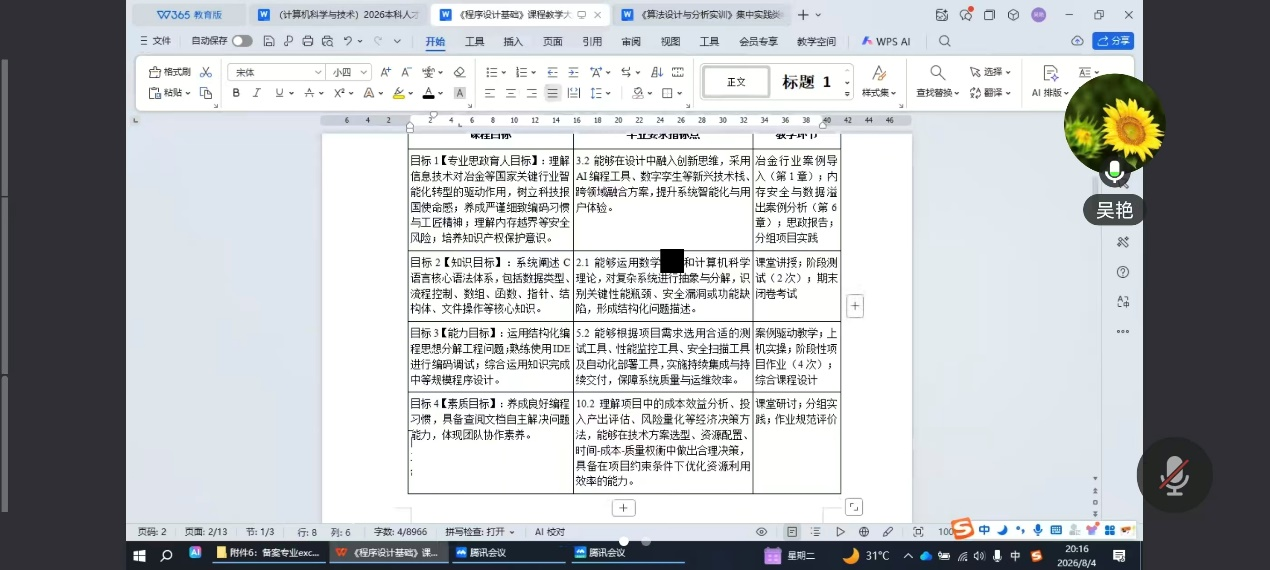Apply the 标题 1 heading style
1270x570 pixels.
pos(806,82)
